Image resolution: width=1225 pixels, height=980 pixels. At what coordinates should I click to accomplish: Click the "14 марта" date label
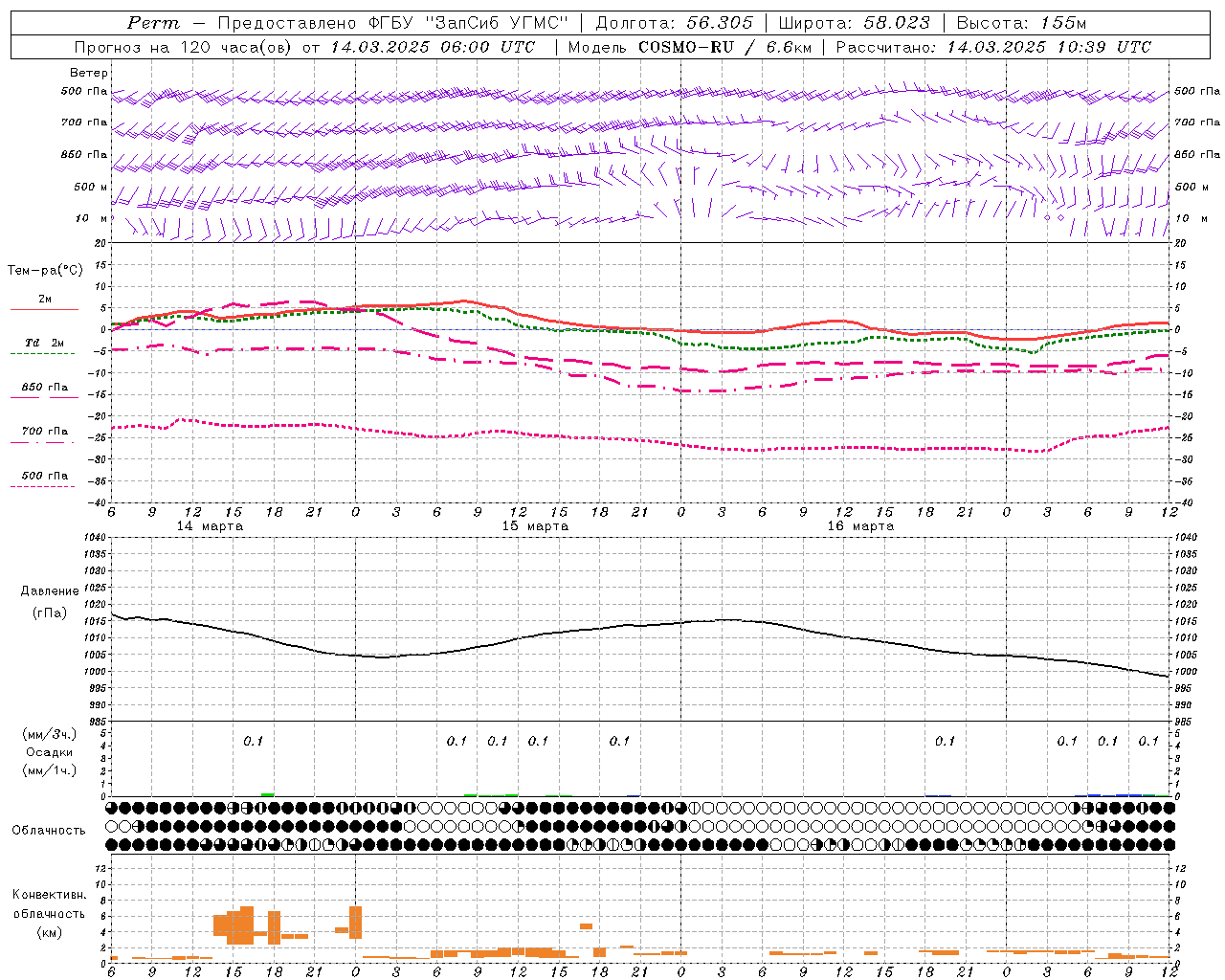210,526
